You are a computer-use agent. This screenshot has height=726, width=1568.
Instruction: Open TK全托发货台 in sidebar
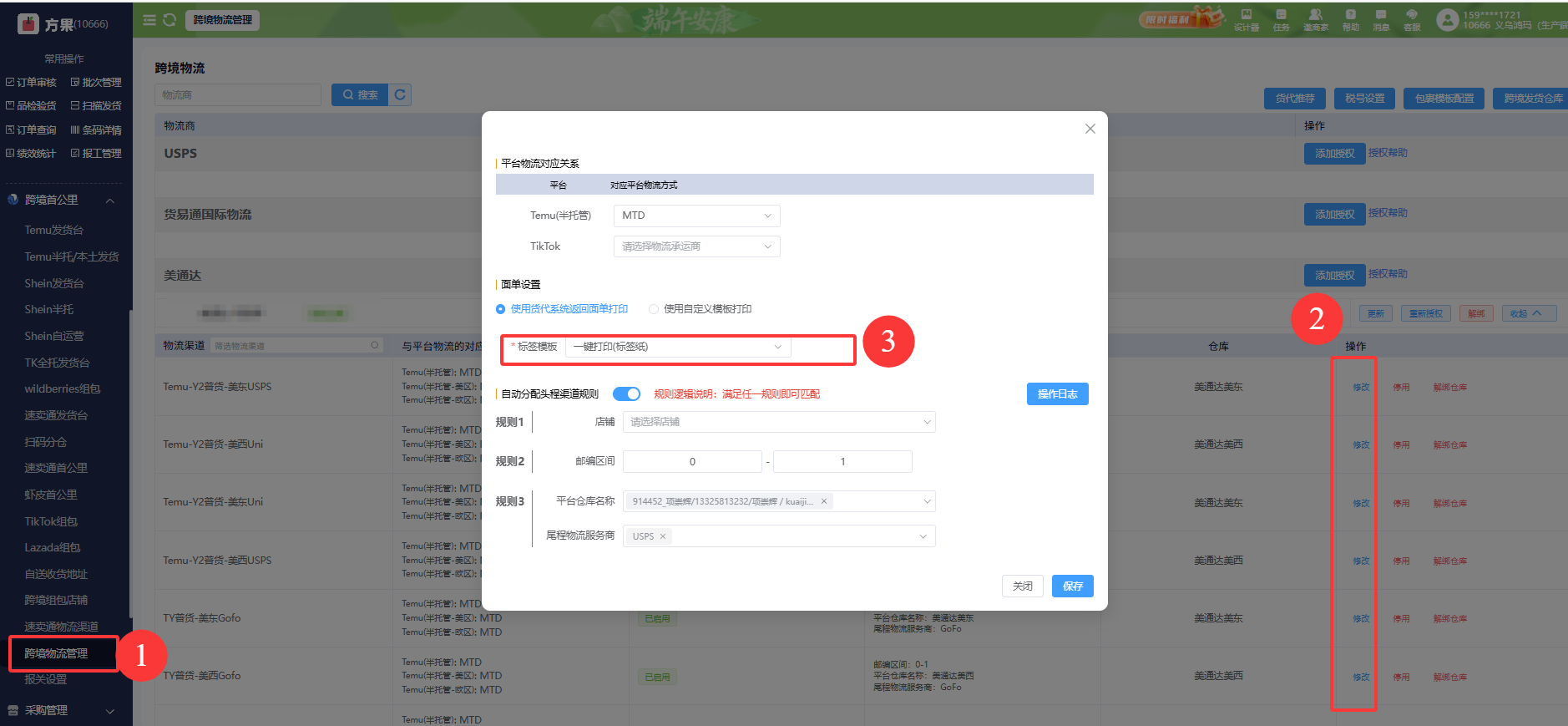57,363
